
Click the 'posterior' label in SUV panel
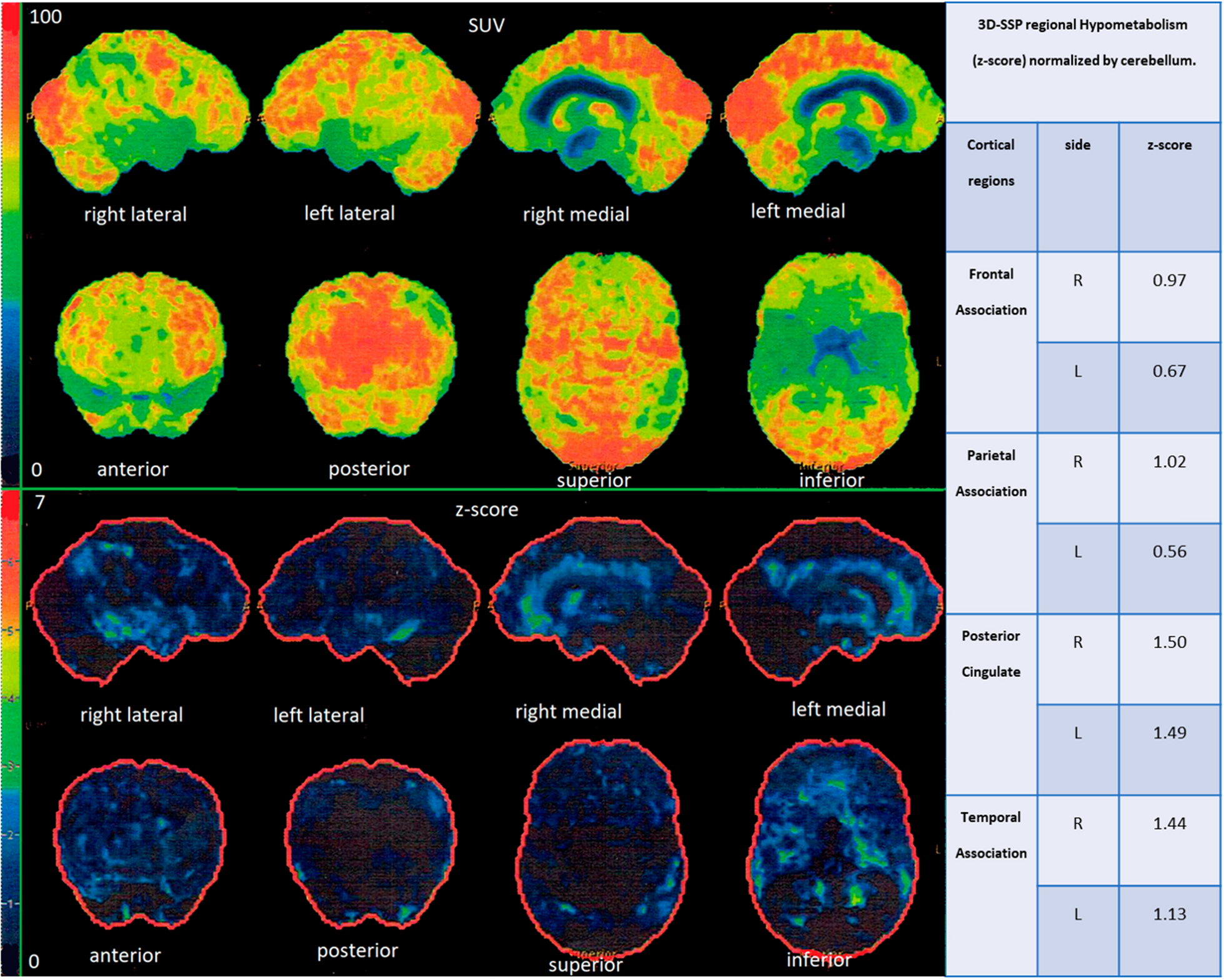click(369, 469)
